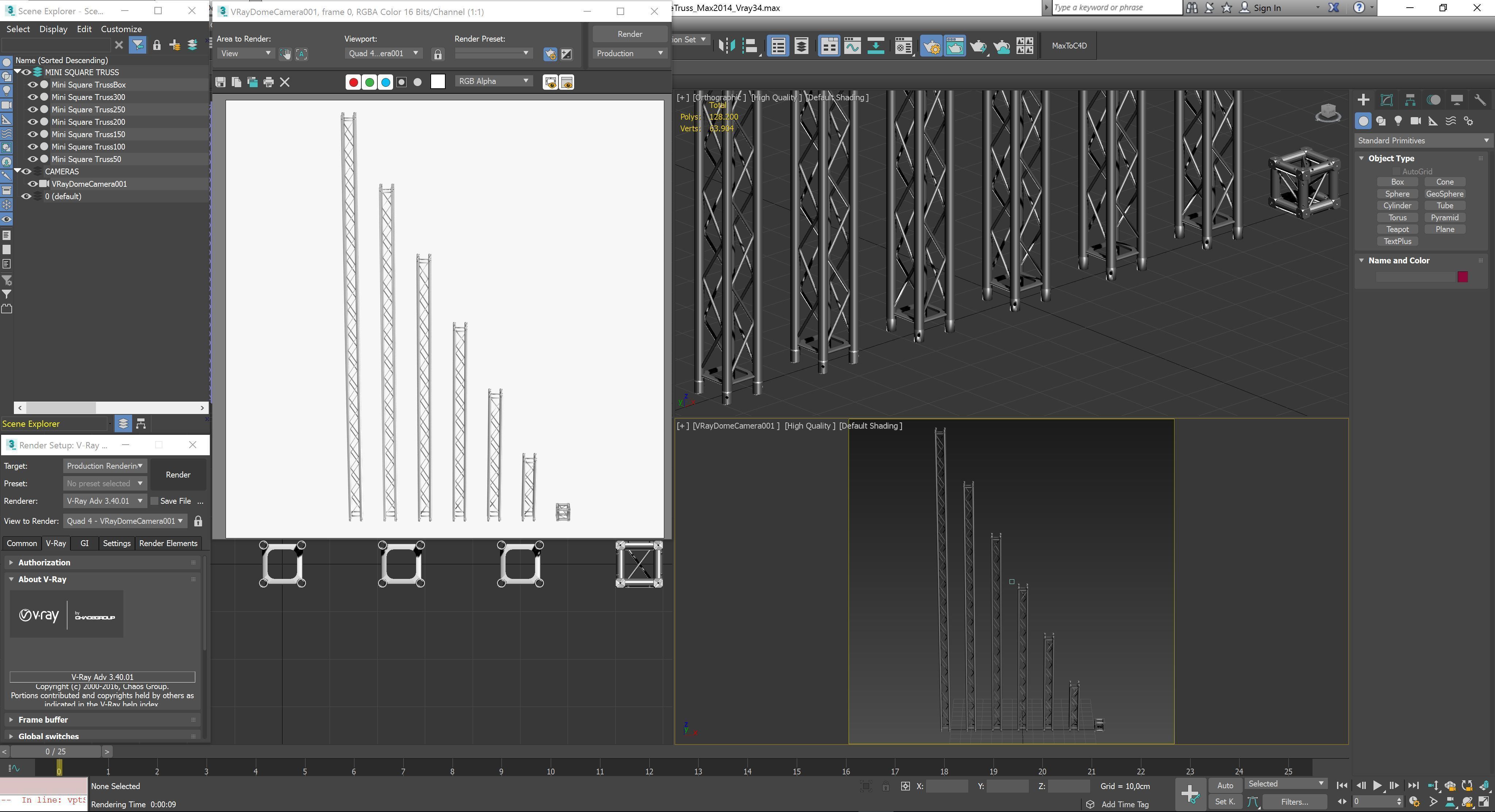1495x812 pixels.
Task: Toggle monochrome display in frame window
Action: 417,82
